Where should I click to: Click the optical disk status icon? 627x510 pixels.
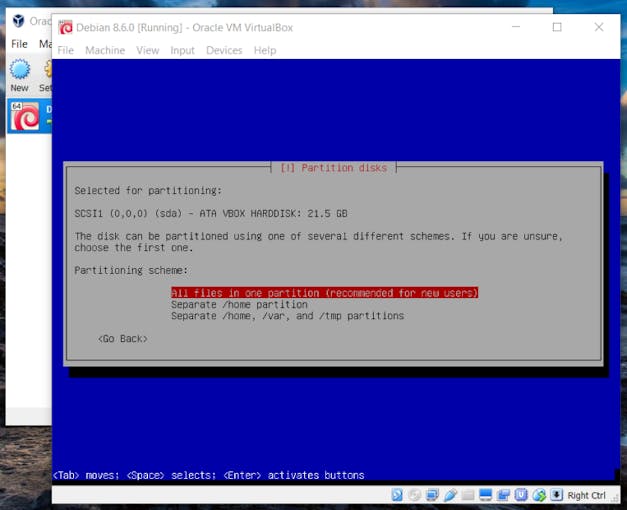pyautogui.click(x=415, y=495)
